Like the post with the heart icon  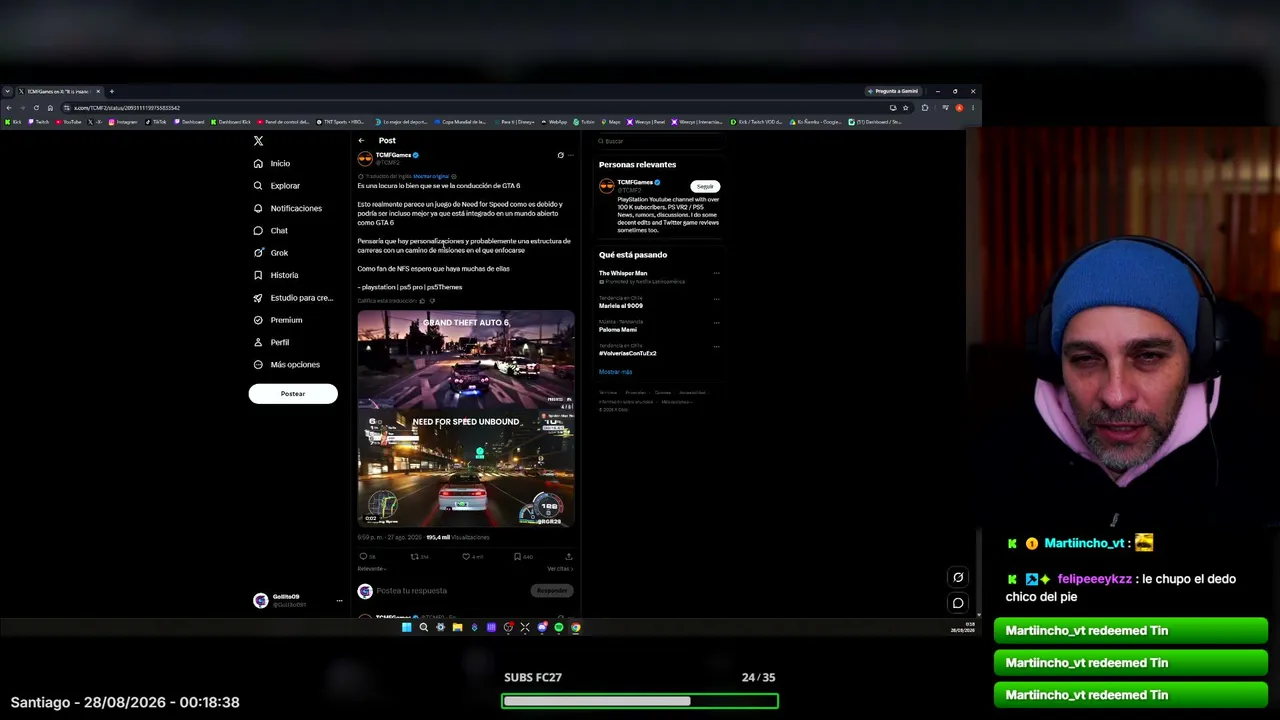pyautogui.click(x=466, y=557)
